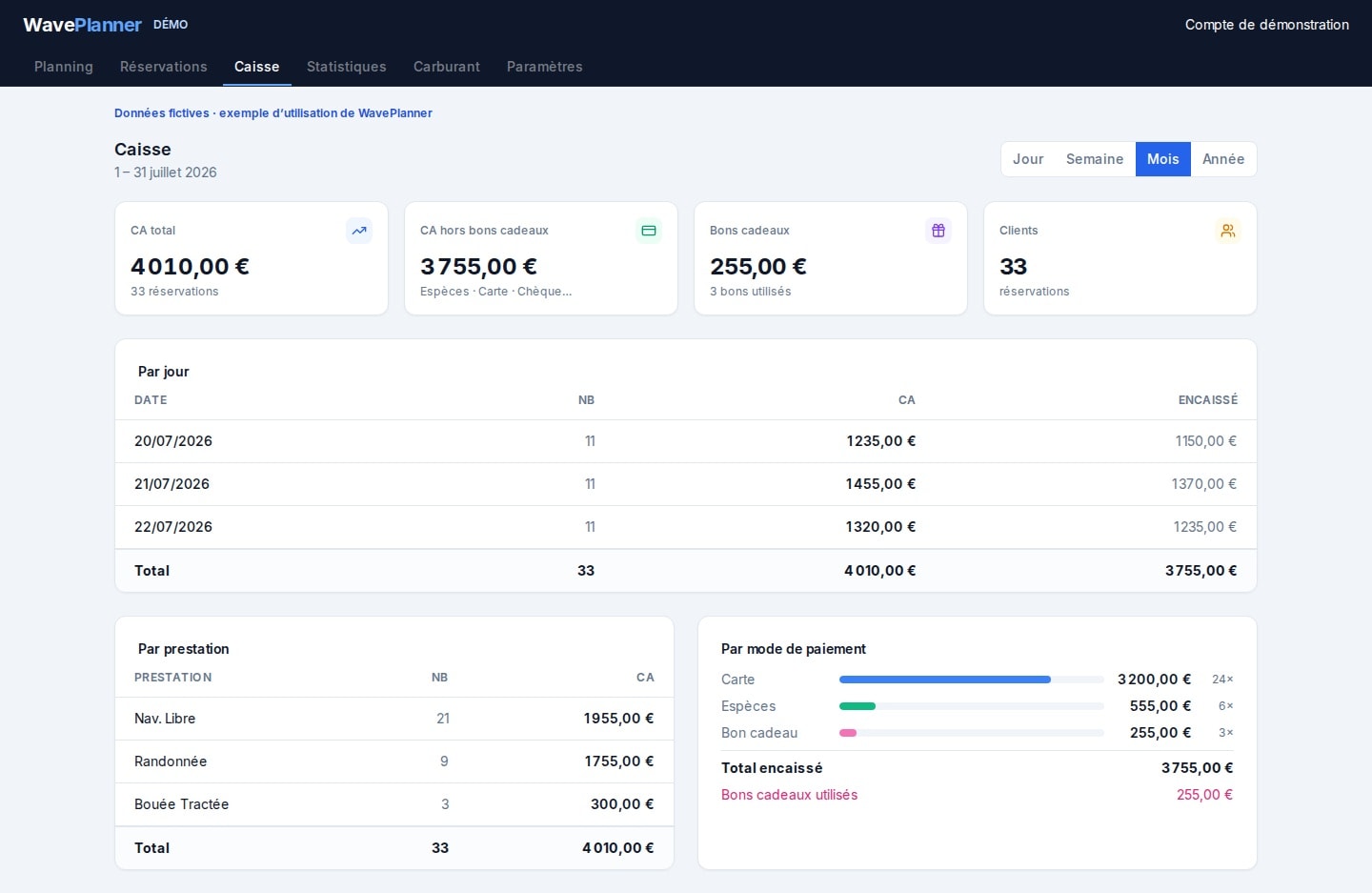Screen dimensions: 1372x893
Task: Click the 3 200,00 € Carte amount
Action: click(x=1155, y=680)
